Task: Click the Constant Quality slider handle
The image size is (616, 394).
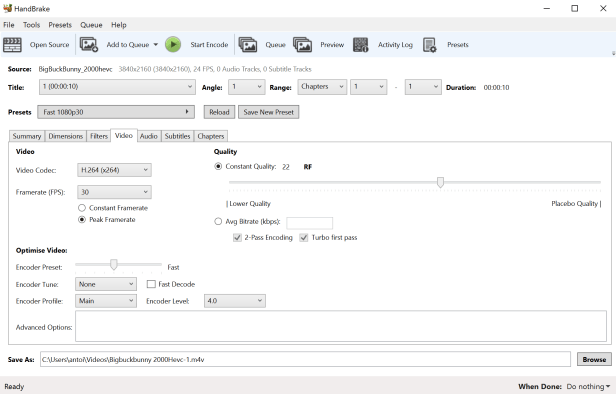Action: pos(440,182)
